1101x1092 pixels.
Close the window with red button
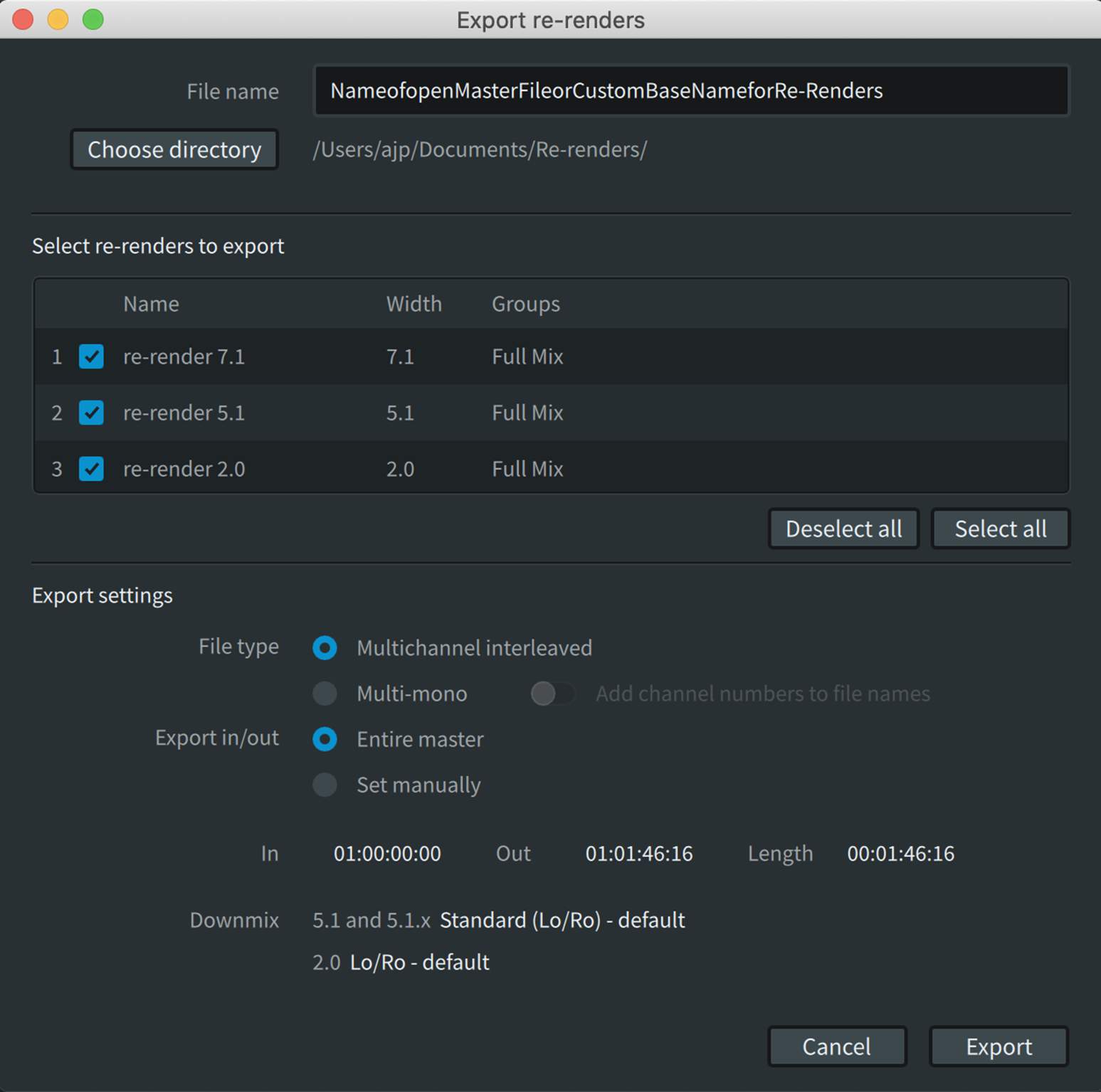point(23,19)
